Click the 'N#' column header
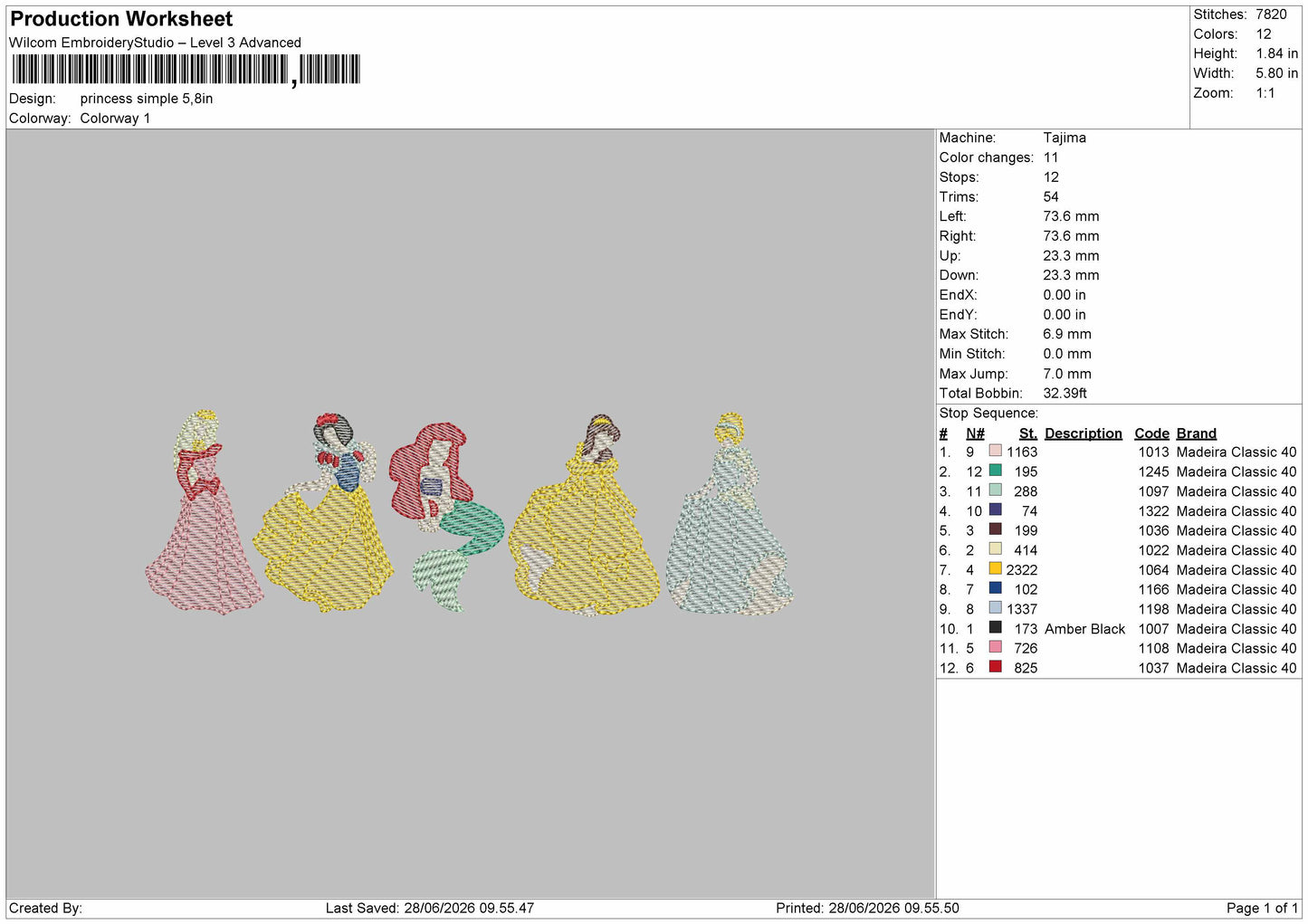 click(x=975, y=433)
